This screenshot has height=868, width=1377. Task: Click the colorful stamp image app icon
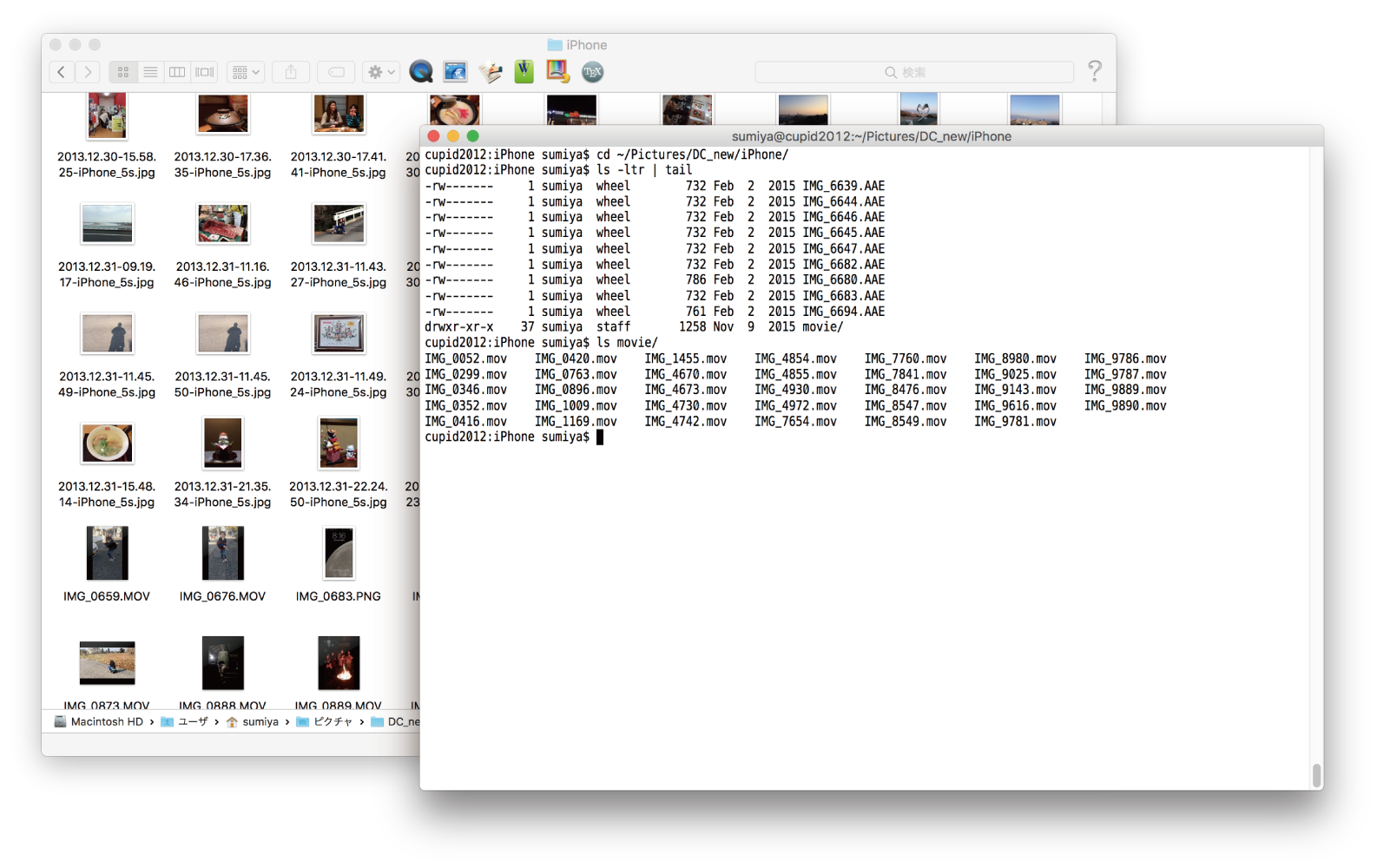tap(557, 72)
